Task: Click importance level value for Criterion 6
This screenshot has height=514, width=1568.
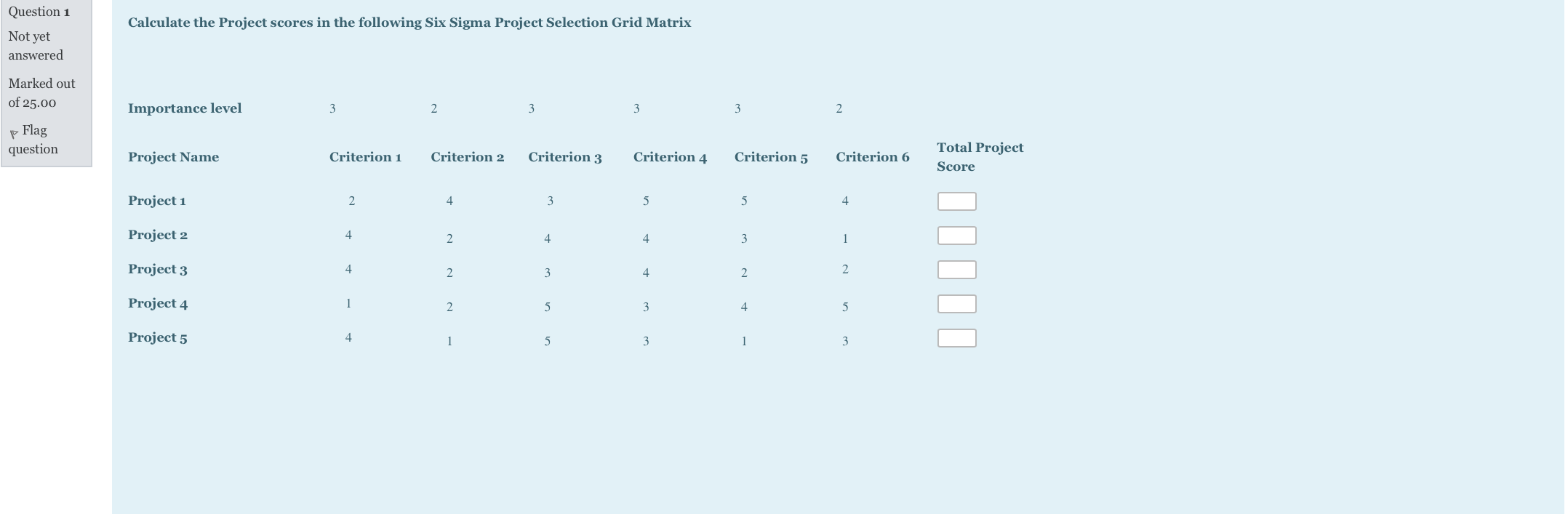Action: [839, 108]
